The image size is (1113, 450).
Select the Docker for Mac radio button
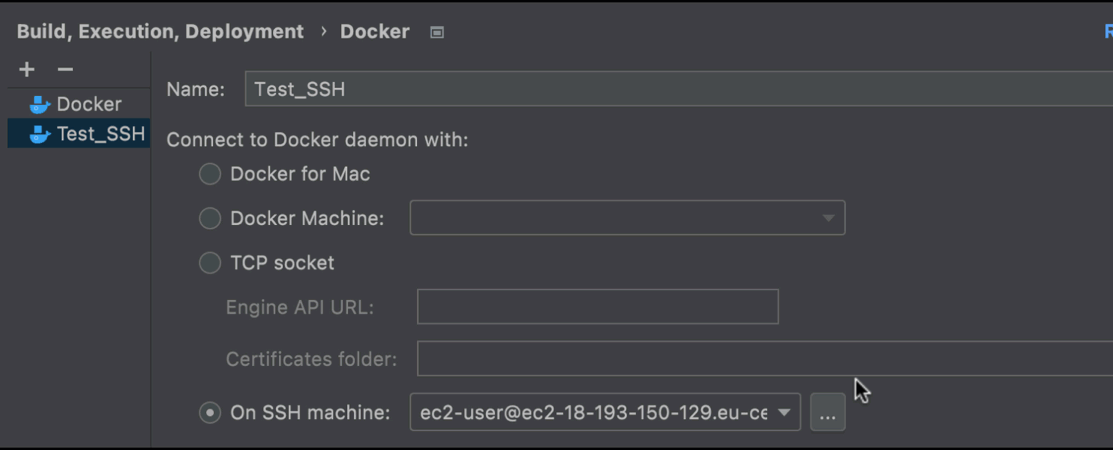pyautogui.click(x=210, y=174)
